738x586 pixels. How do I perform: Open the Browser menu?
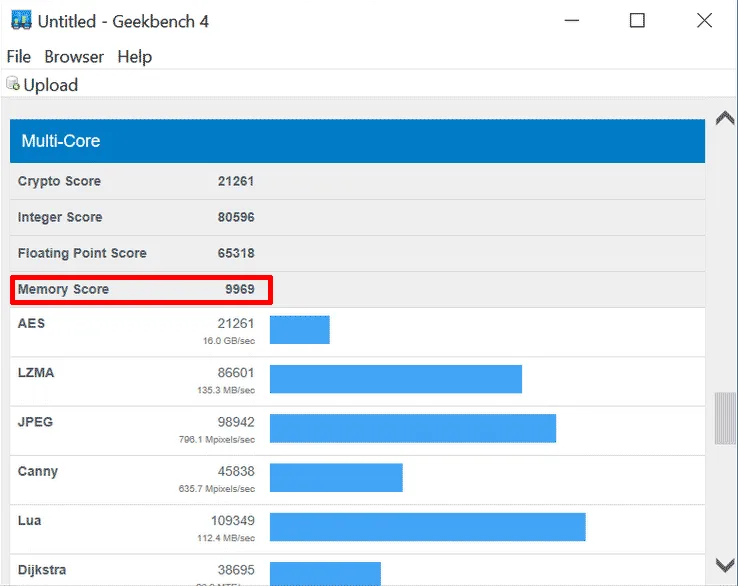(74, 57)
